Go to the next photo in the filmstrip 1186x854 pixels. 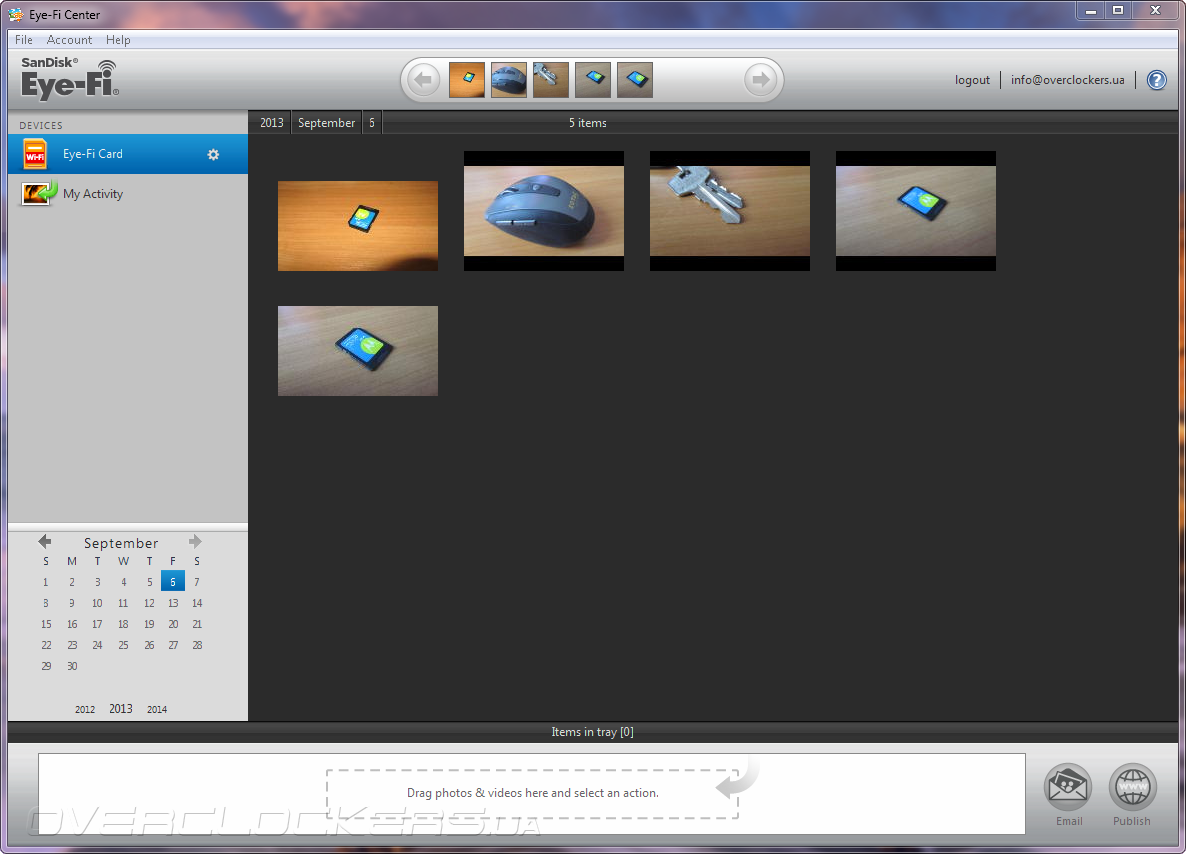point(760,79)
